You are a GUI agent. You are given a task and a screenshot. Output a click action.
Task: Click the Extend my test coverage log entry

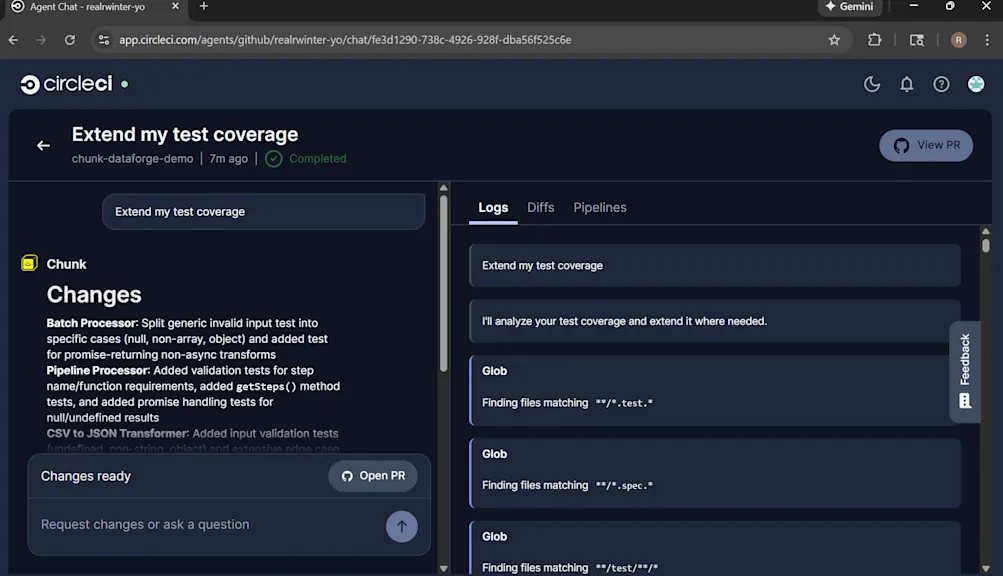click(x=715, y=266)
